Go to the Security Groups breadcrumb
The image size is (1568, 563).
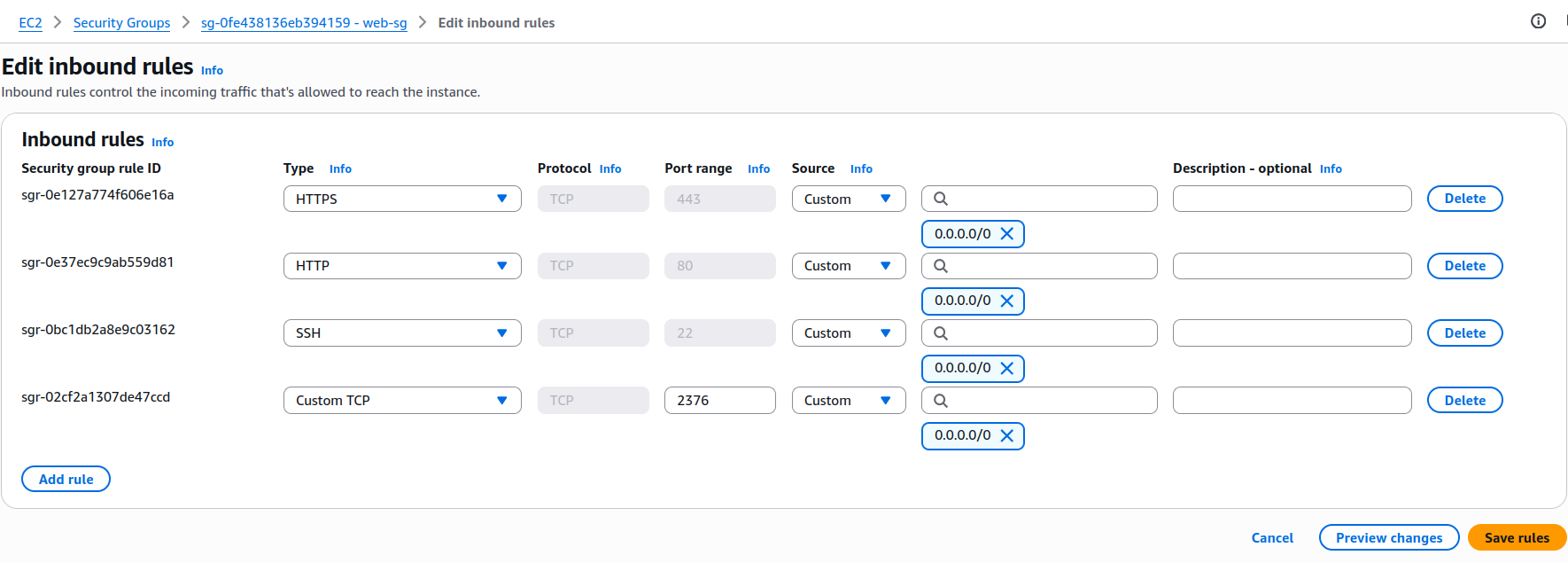(x=121, y=23)
